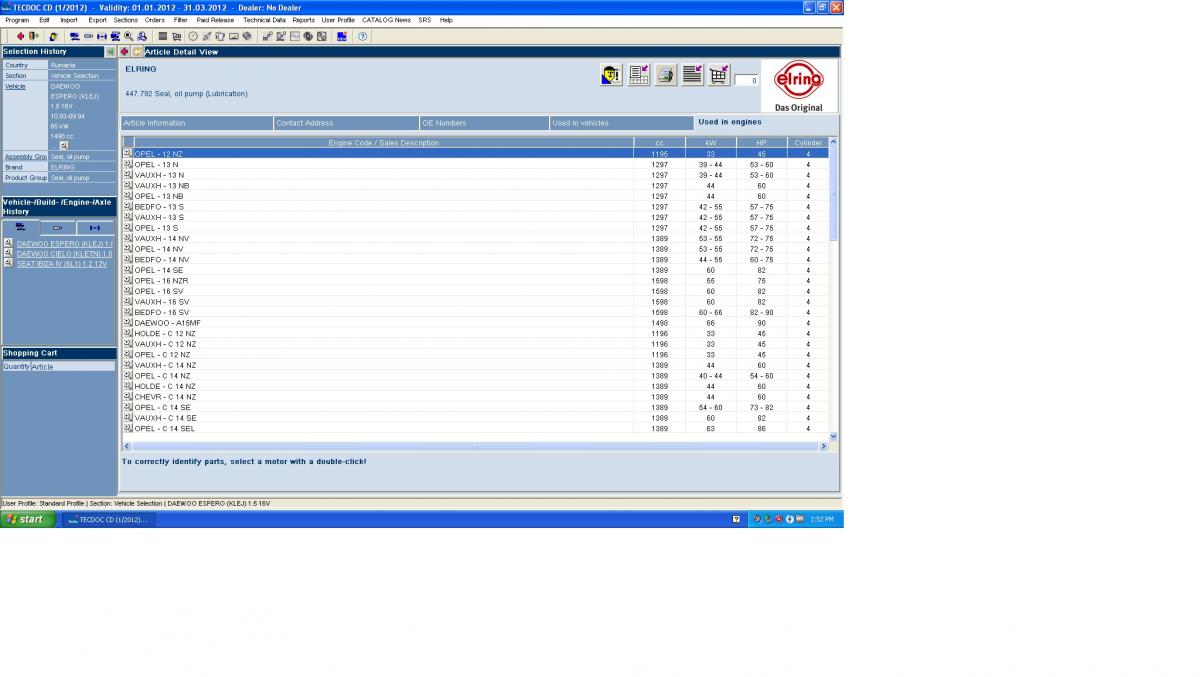Open passenger car search icon in toolbar

pyautogui.click(x=75, y=36)
